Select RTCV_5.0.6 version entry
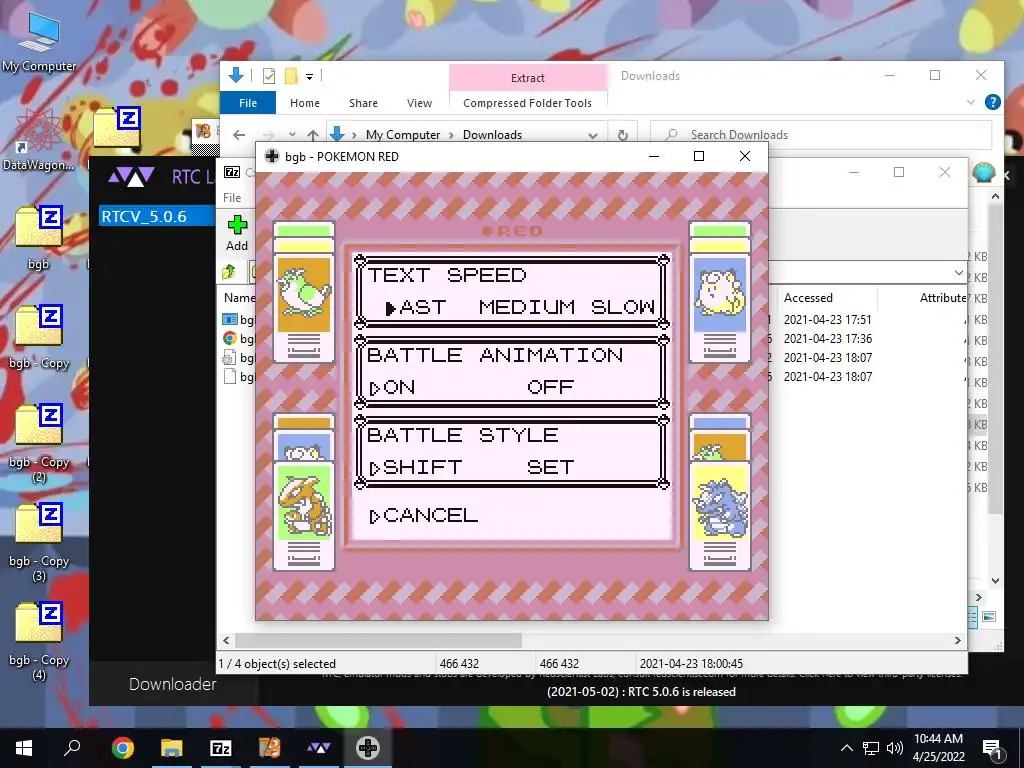This screenshot has width=1024, height=768. coord(157,216)
